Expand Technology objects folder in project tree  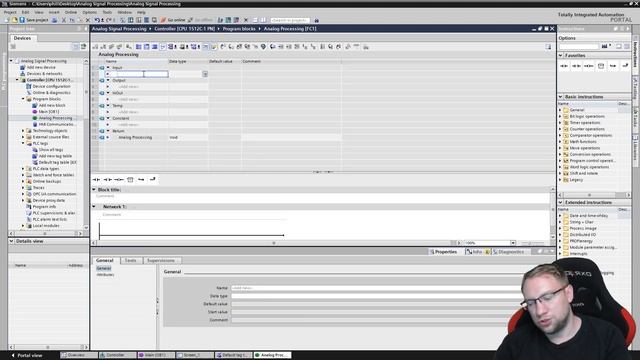click(23, 131)
